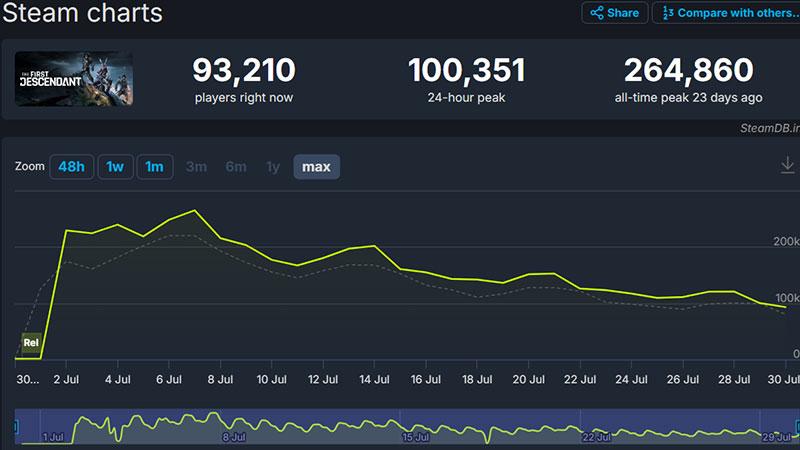This screenshot has width=800, height=450.
Task: Click the 1 Jul label in navigator
Action: [53, 437]
